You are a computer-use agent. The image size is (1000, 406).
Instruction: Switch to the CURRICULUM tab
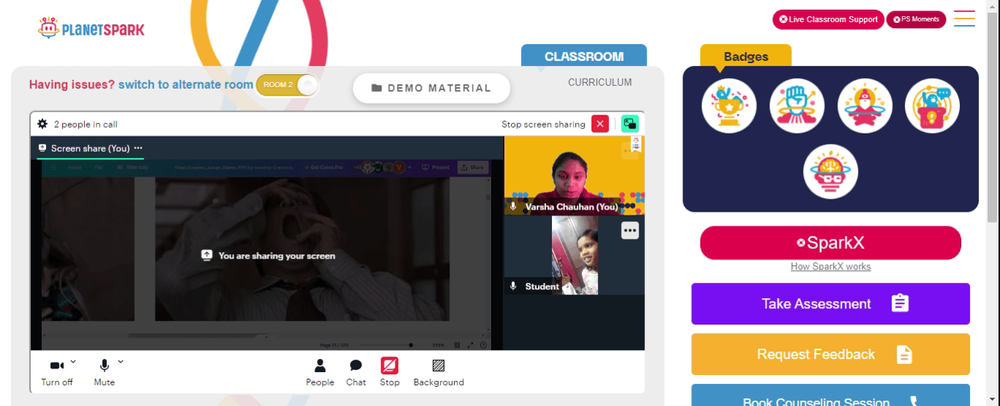point(599,82)
